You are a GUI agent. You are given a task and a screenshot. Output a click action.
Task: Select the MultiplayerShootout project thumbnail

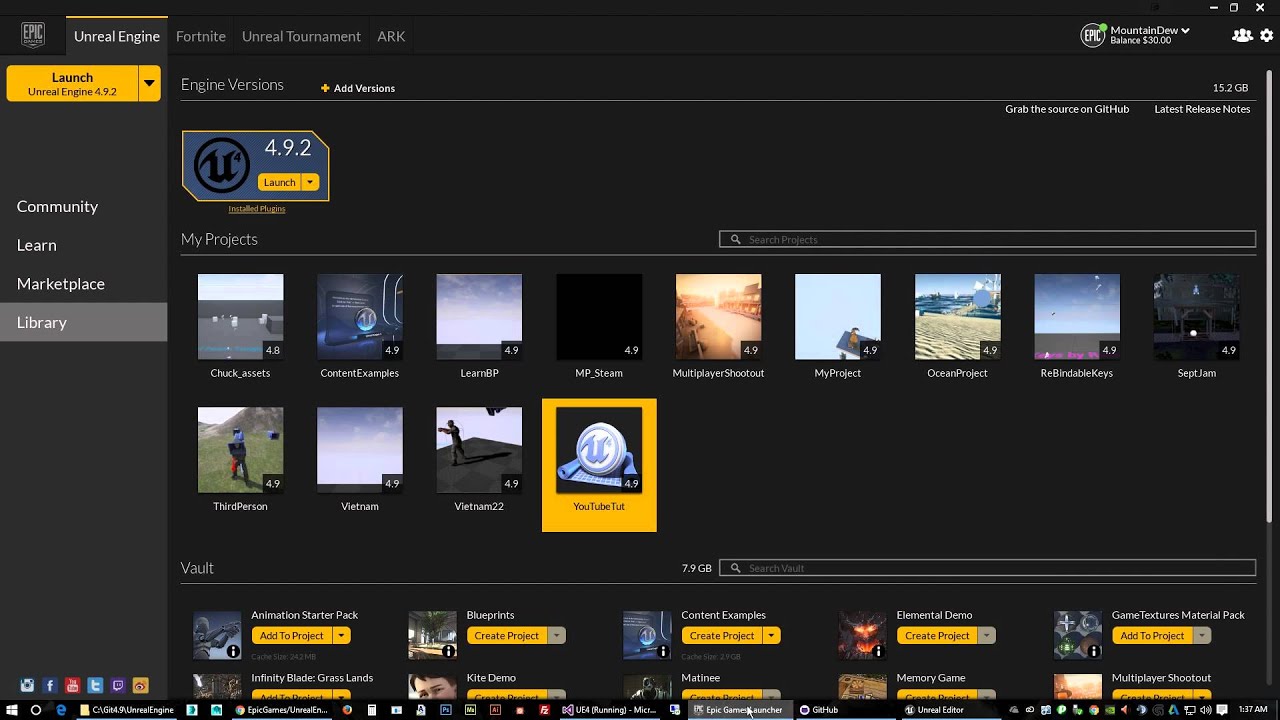pos(718,317)
